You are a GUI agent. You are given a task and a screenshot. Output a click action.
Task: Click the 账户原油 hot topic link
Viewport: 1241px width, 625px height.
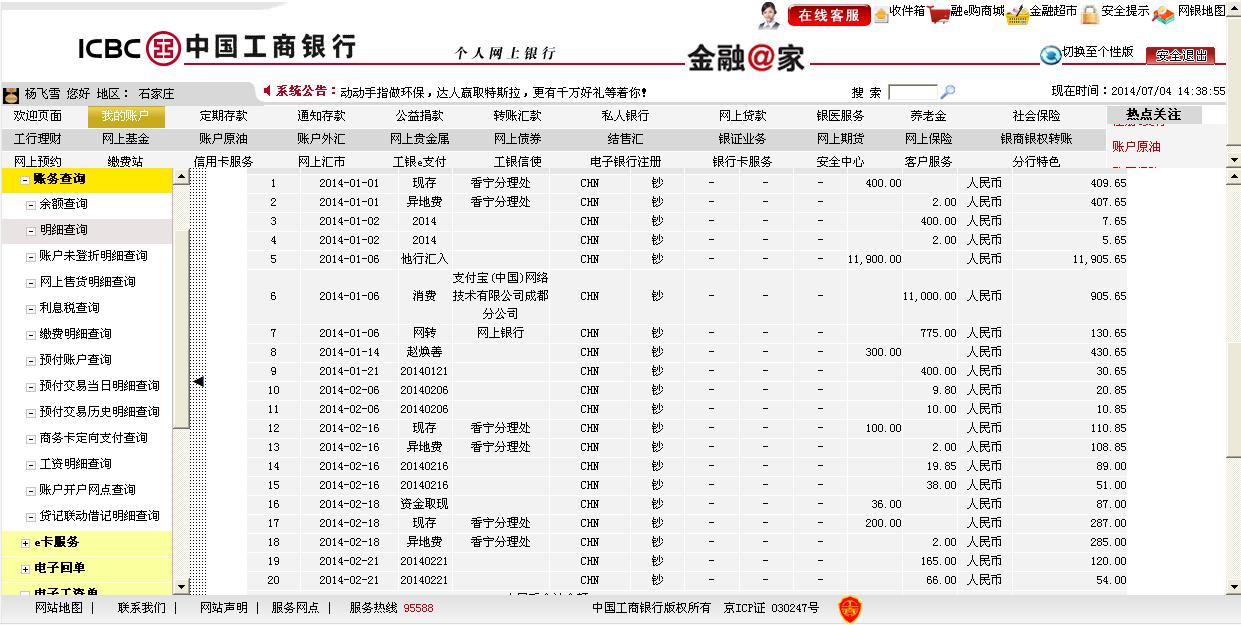(x=1136, y=147)
